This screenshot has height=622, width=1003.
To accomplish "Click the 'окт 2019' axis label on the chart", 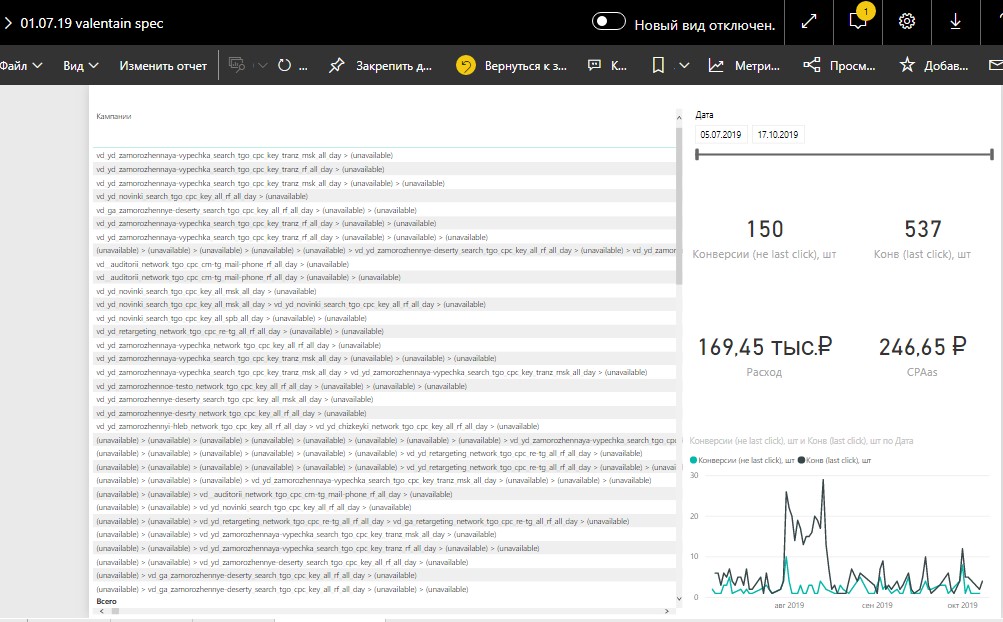I will tap(962, 605).
